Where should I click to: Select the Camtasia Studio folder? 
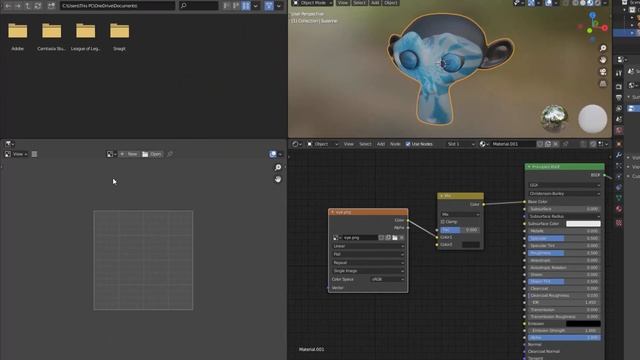51,37
